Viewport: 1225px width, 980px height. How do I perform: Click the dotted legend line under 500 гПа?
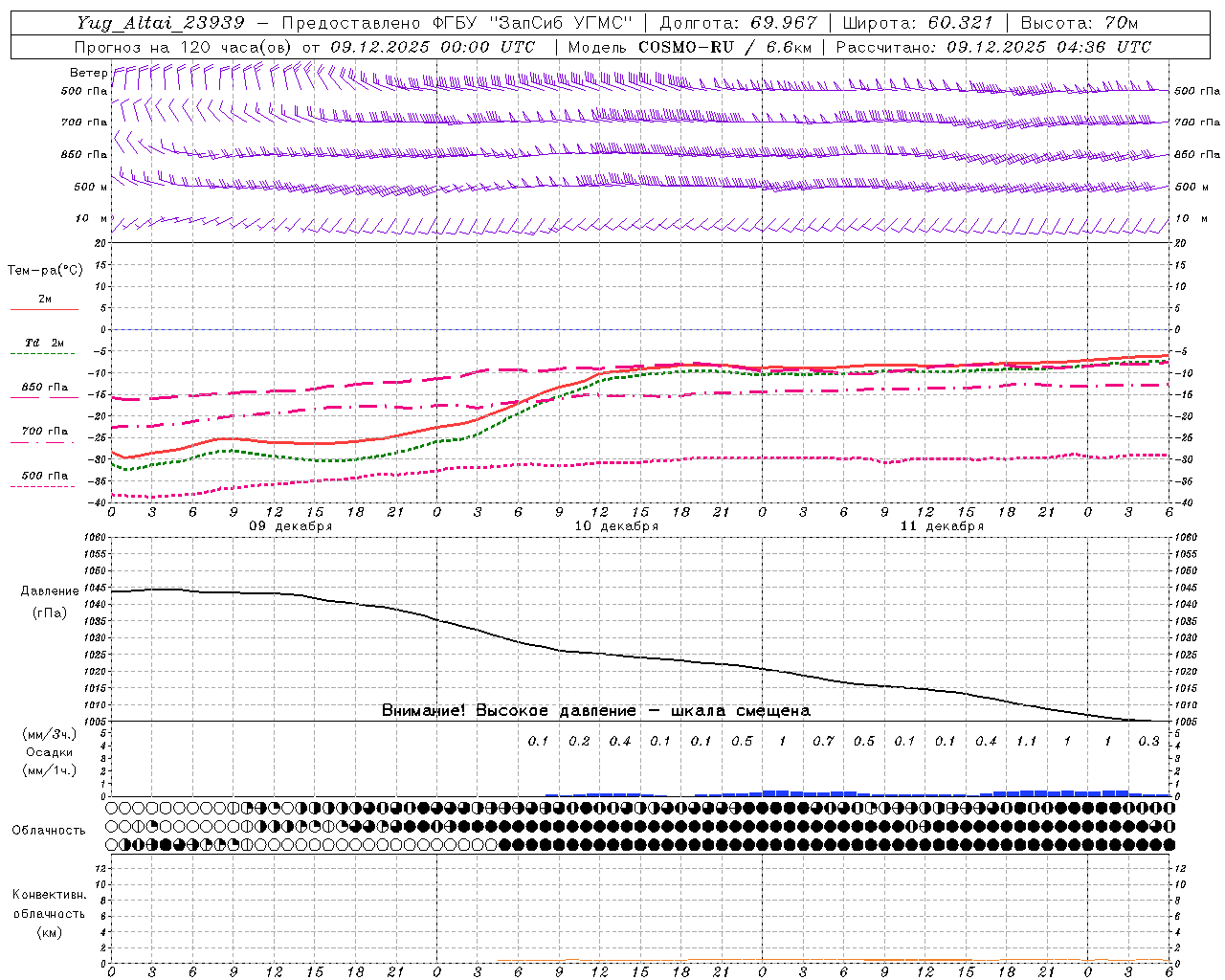coord(44,487)
